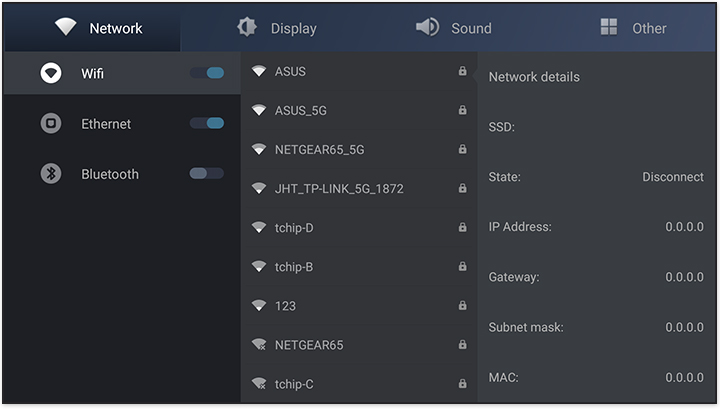
Task: Click the Disconnect state value
Action: tap(672, 177)
